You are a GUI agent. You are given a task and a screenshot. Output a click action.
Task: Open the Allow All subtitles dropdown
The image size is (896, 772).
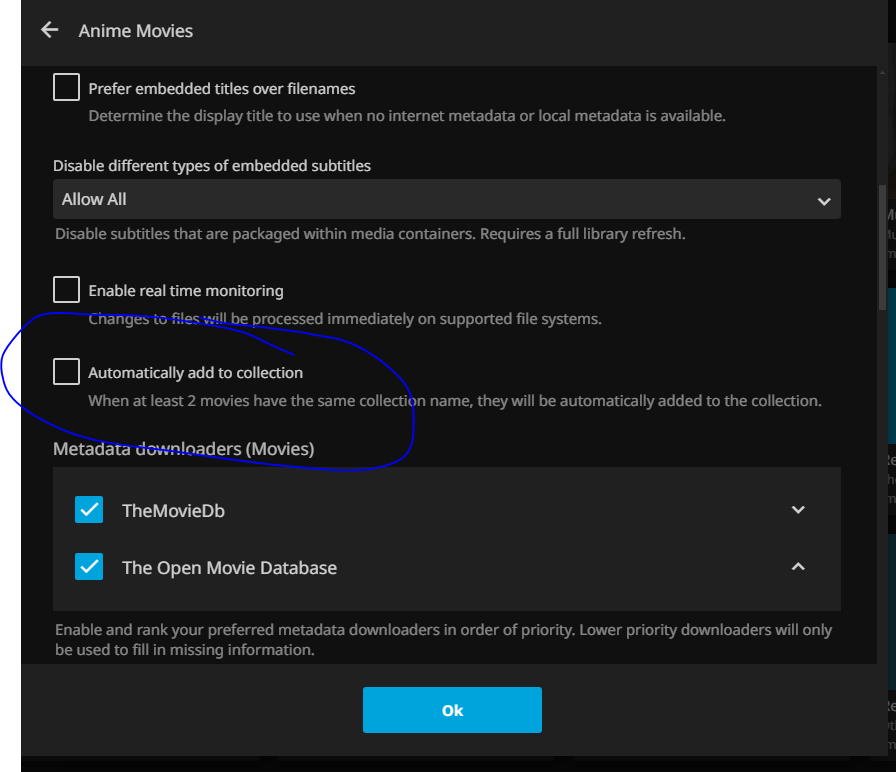(446, 200)
